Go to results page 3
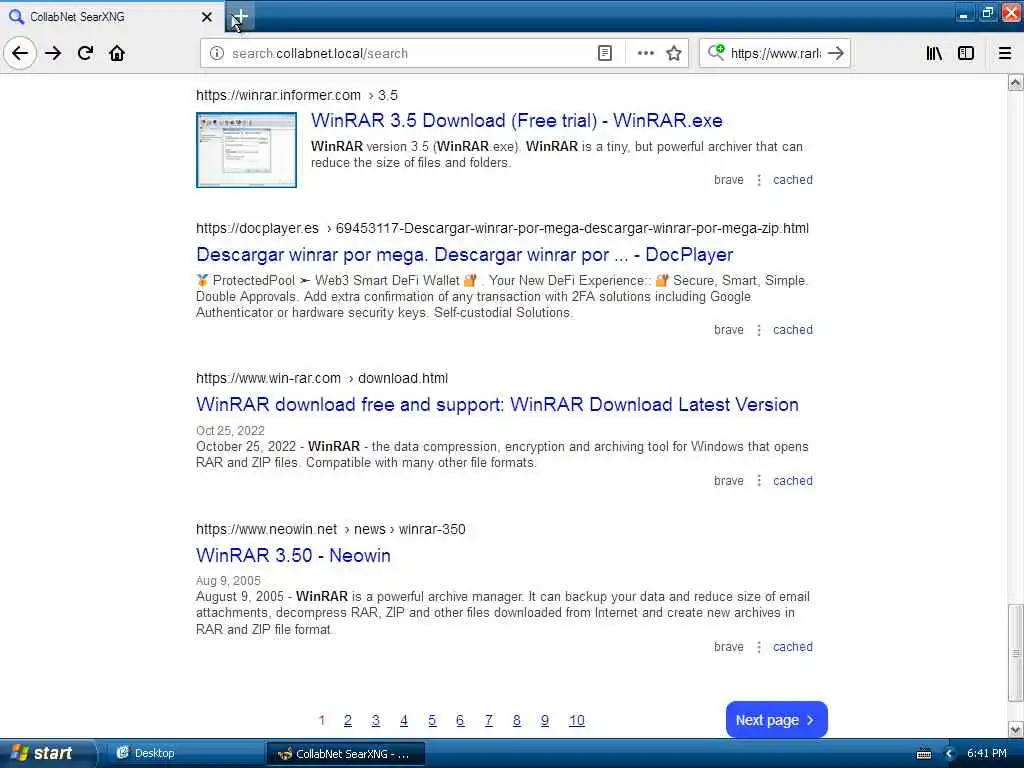The height and width of the screenshot is (768, 1024). pos(376,720)
